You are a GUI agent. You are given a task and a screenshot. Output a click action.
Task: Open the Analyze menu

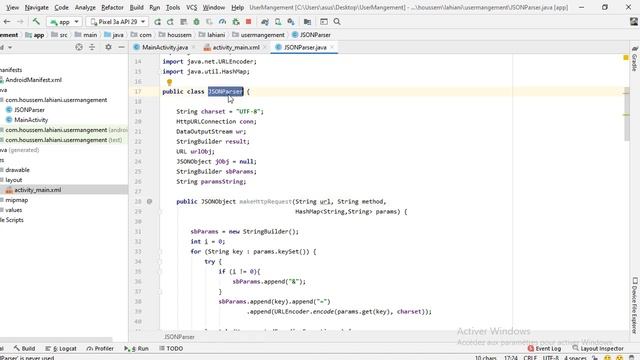pos(85,7)
